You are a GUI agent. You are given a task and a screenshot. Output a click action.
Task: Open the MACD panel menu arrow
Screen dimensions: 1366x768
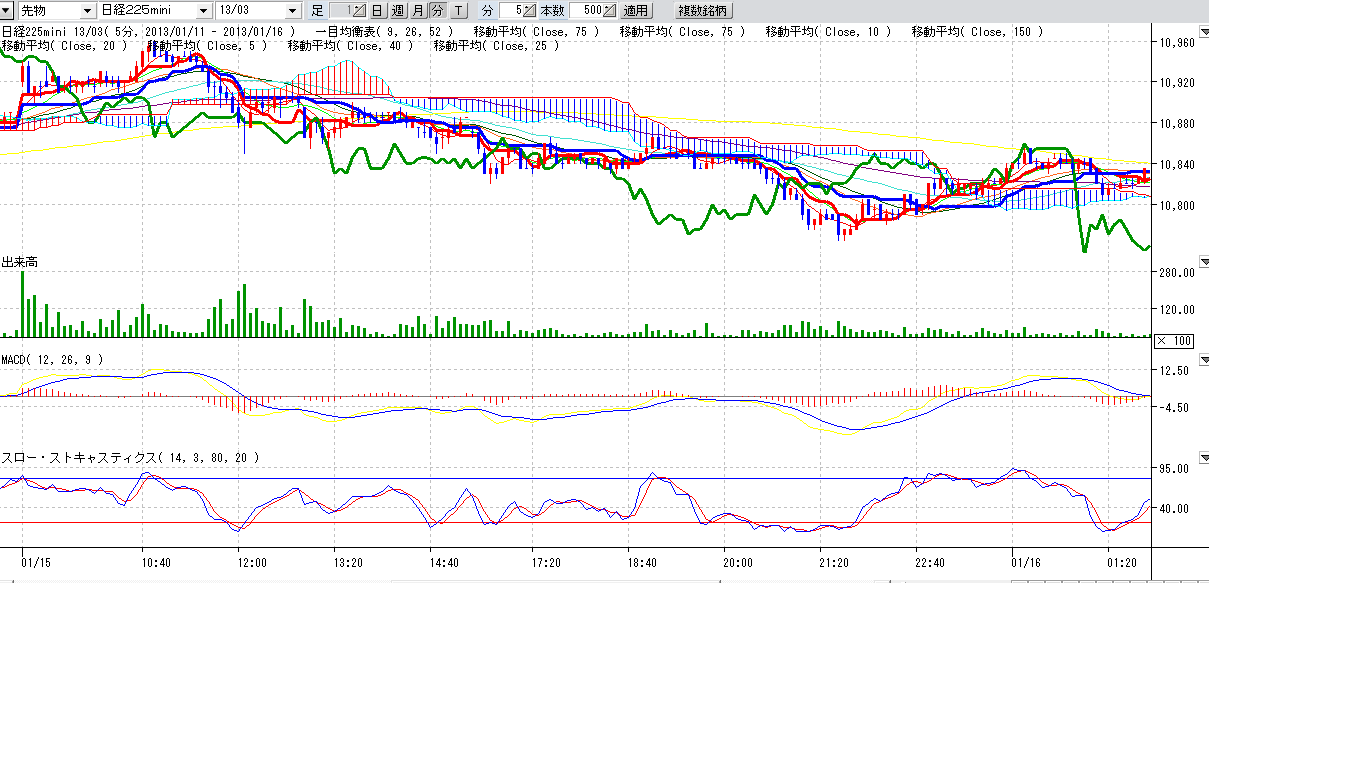pyautogui.click(x=1204, y=359)
